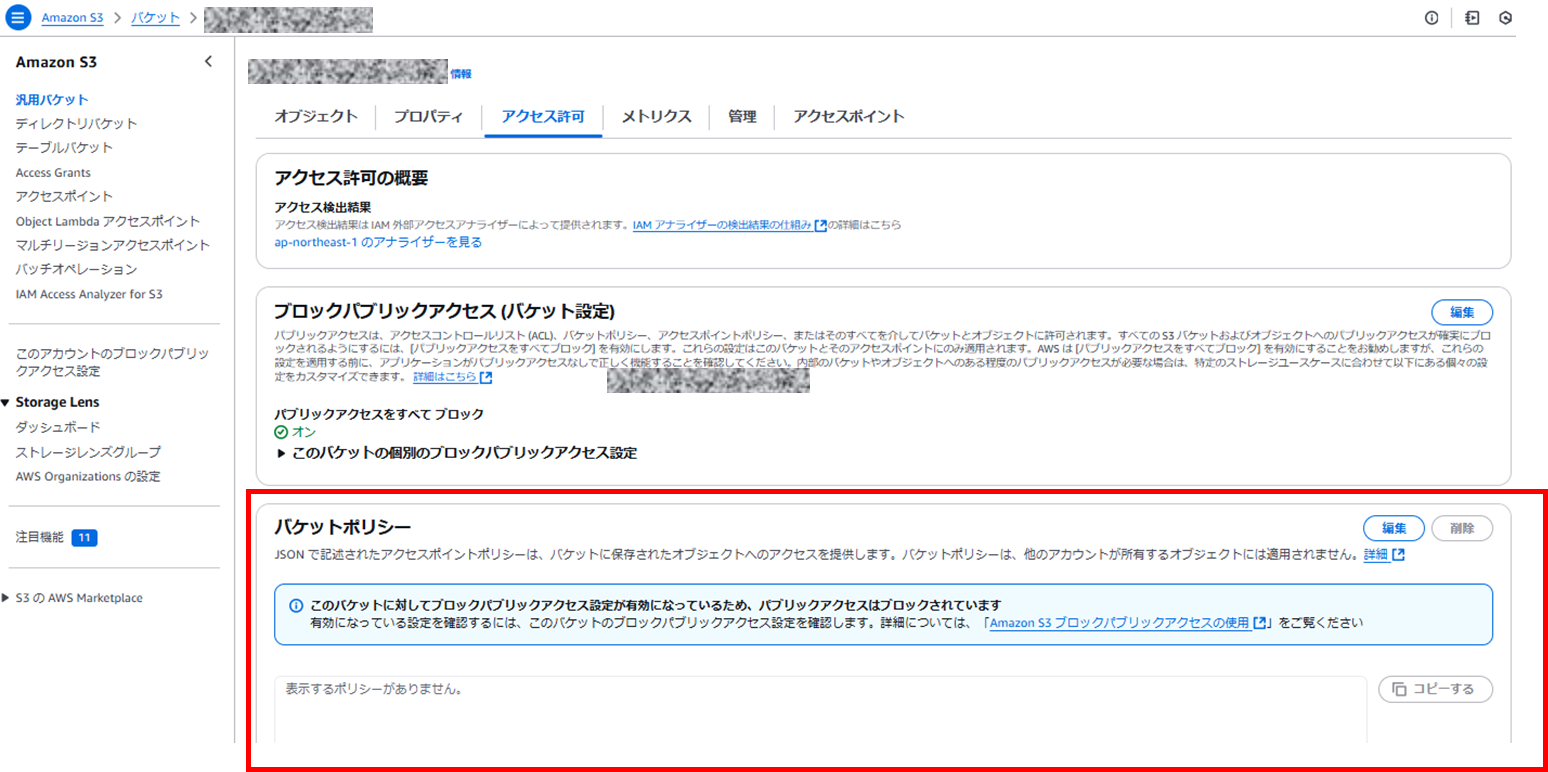Expand このバケットの個別のブロックパブリックアクセス設定
The height and width of the screenshot is (772, 1548).
tap(456, 453)
